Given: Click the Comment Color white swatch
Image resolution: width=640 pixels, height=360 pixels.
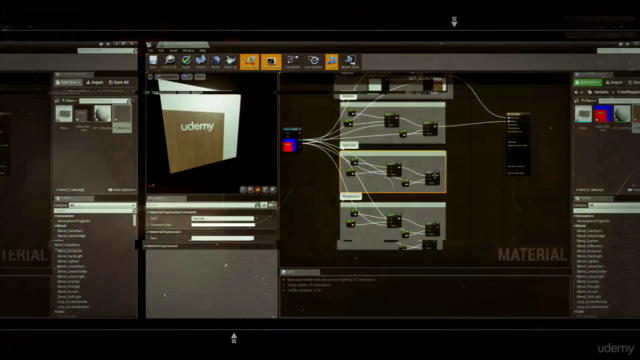Looking at the screenshot, I should 223,225.
